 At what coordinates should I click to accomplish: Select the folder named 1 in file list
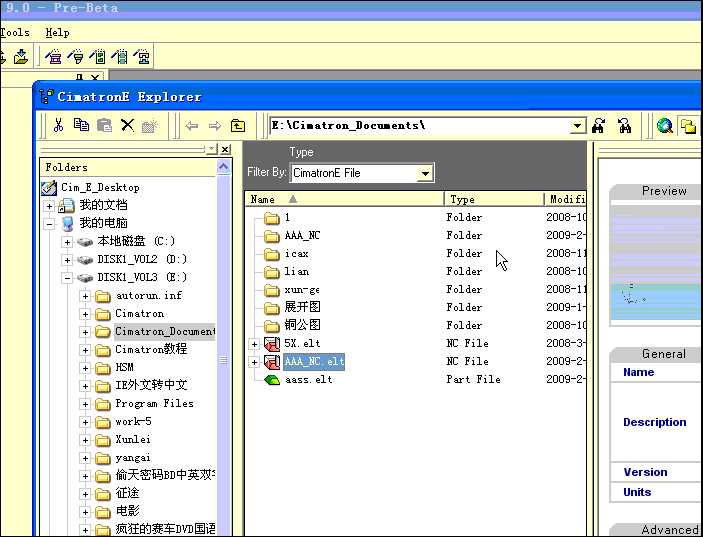(x=287, y=218)
